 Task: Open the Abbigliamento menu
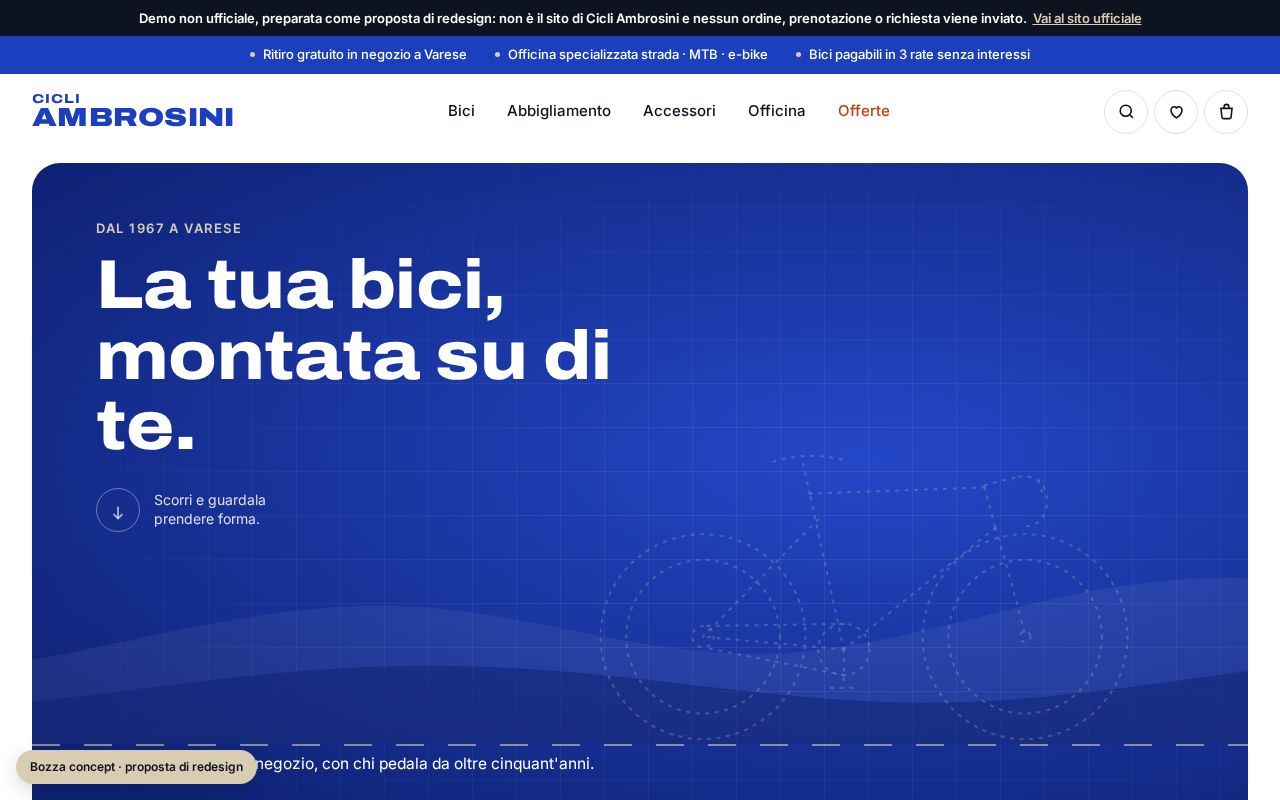click(559, 111)
